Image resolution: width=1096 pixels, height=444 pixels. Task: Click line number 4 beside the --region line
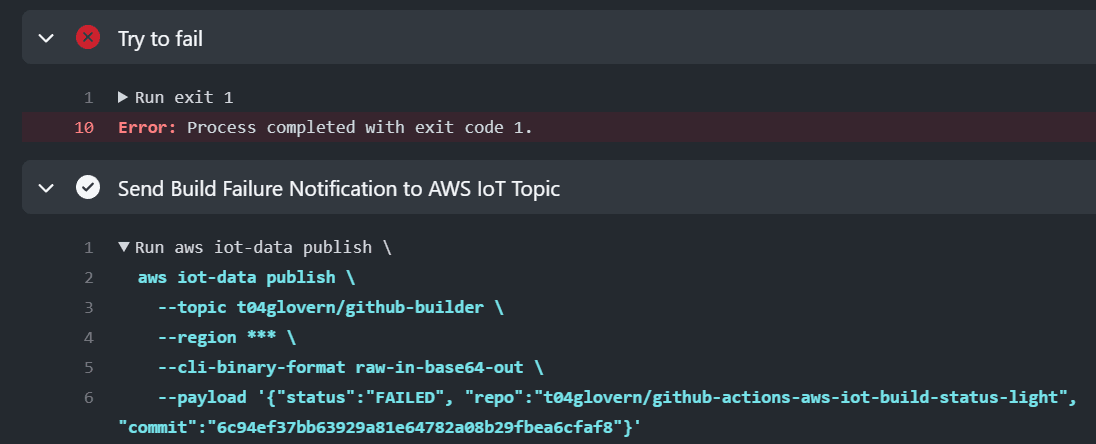(88, 337)
